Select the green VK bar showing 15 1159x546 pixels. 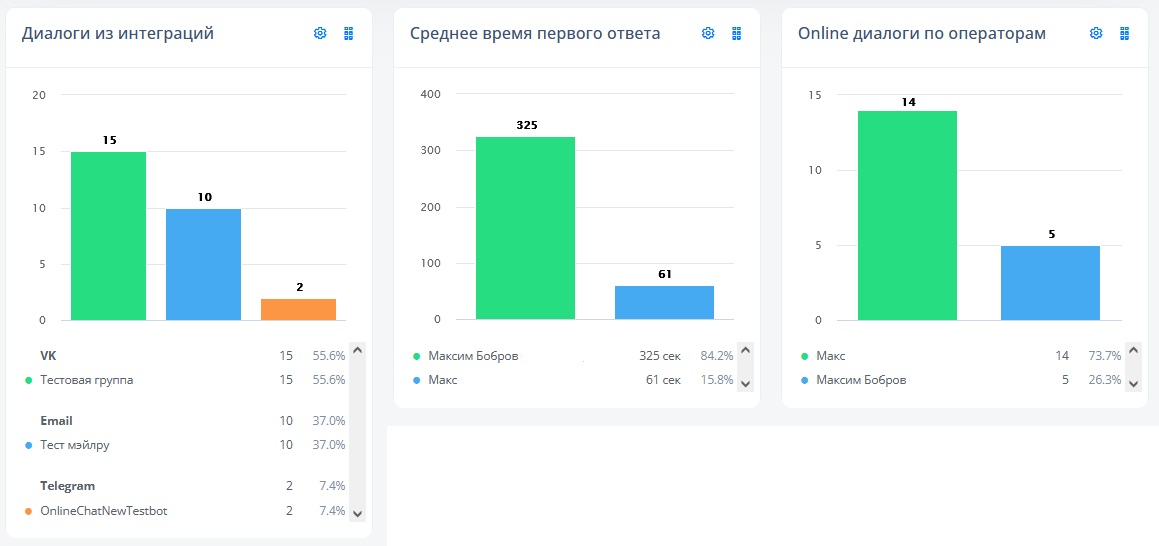coord(109,236)
